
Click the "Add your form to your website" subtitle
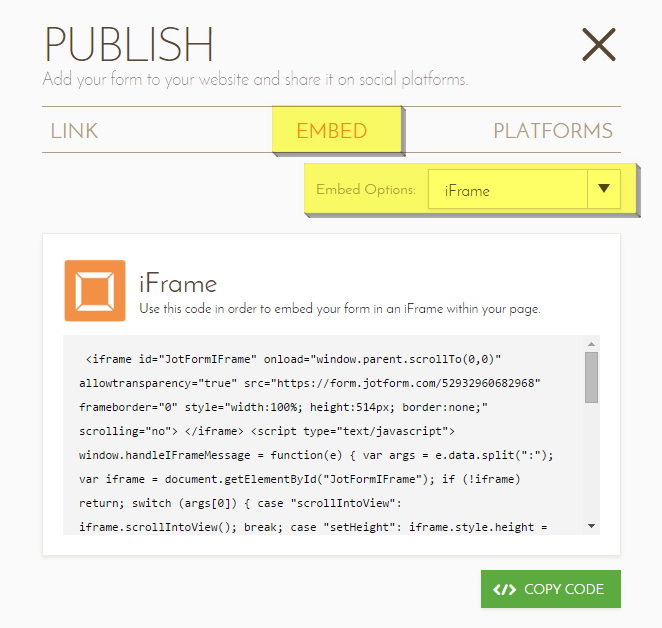tap(255, 79)
